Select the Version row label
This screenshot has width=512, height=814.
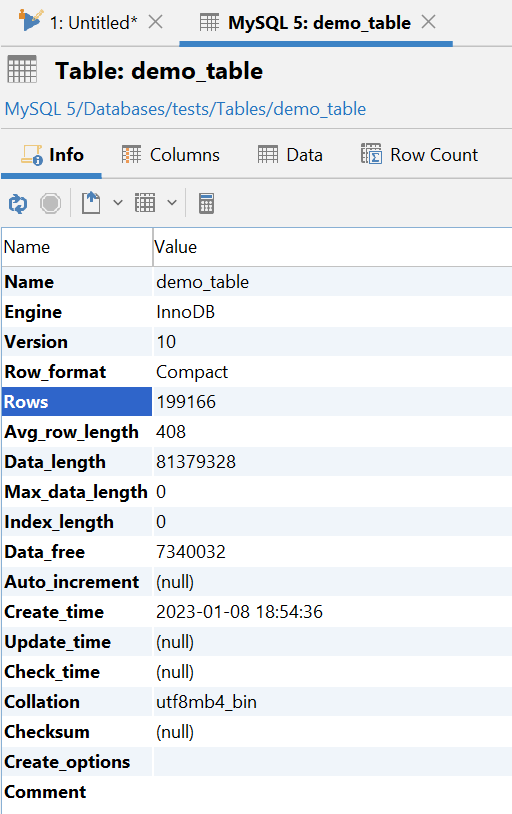click(36, 342)
